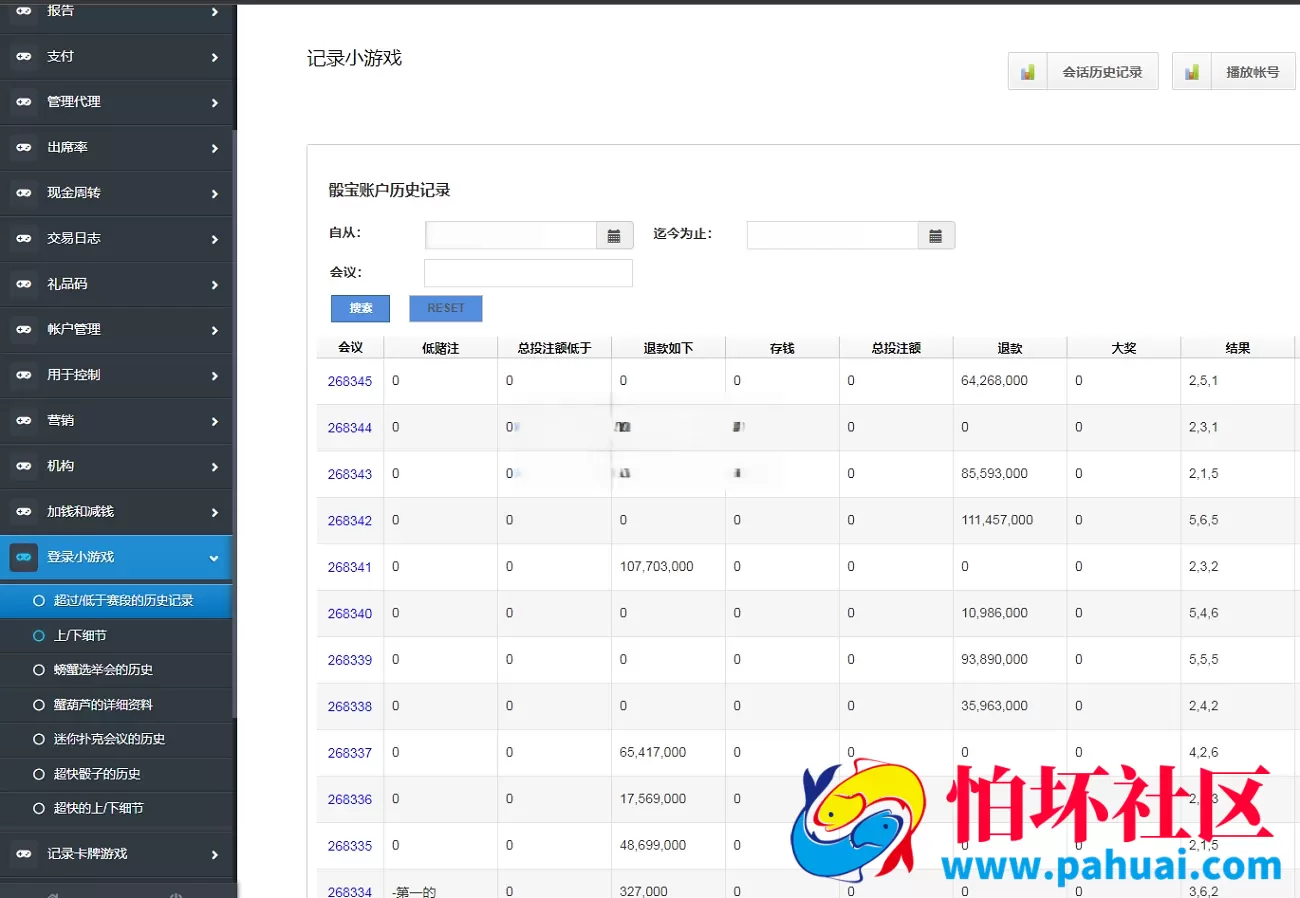Click the gamepad icon beside 加钱和减钱
1300x898 pixels.
pos(24,512)
